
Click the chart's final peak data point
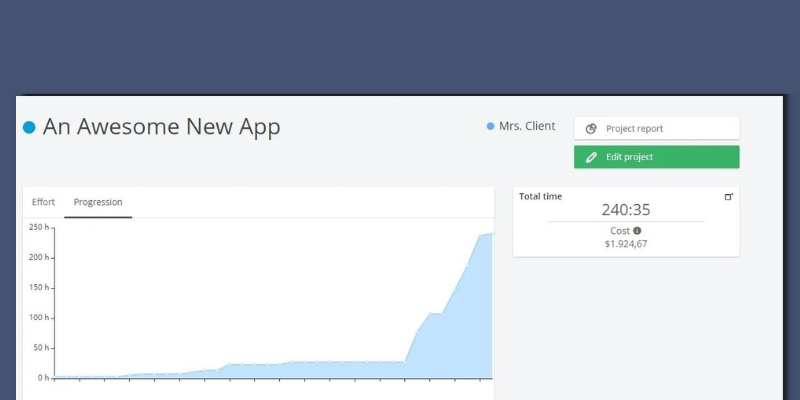point(492,233)
